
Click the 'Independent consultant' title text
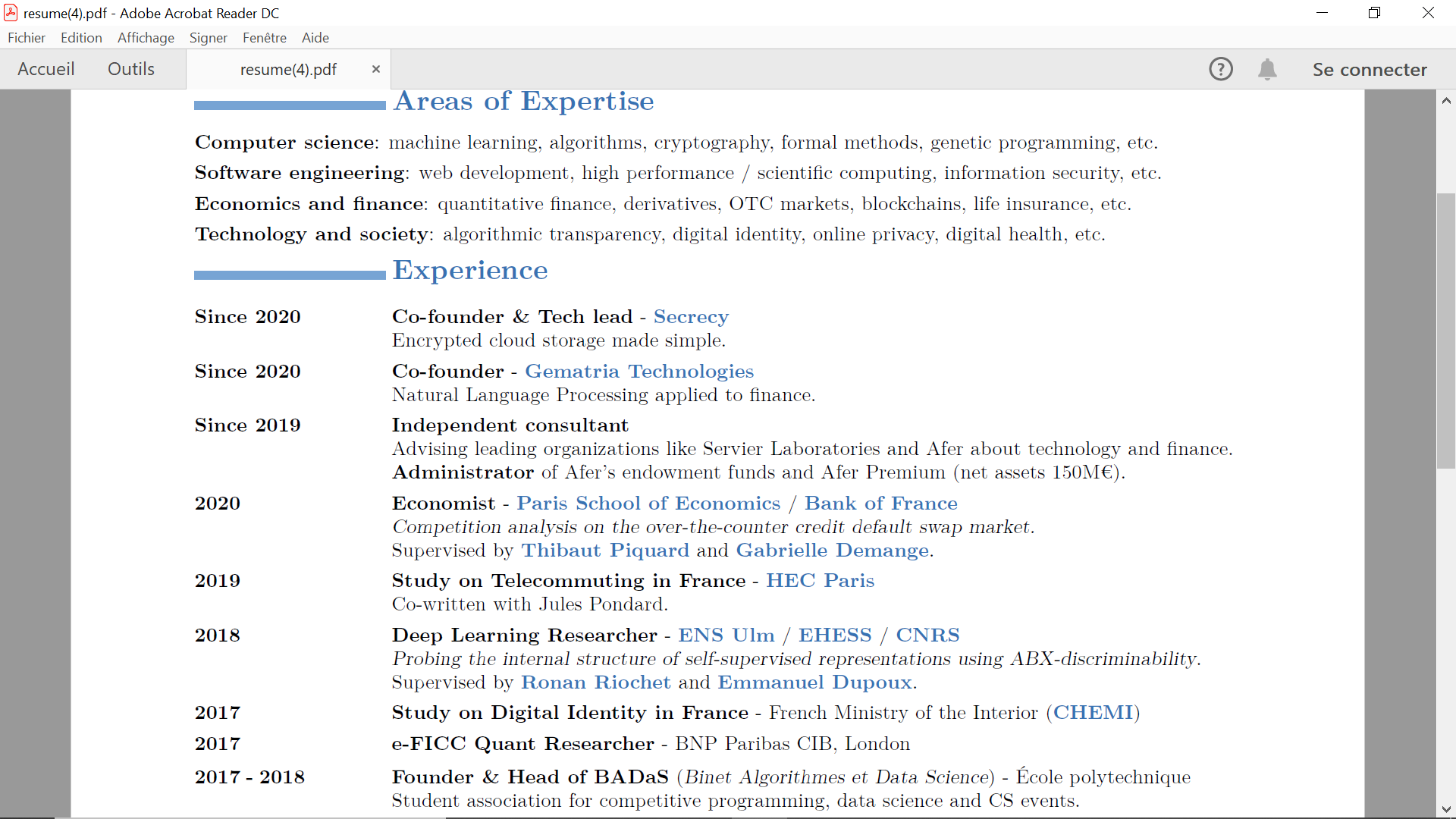point(510,425)
